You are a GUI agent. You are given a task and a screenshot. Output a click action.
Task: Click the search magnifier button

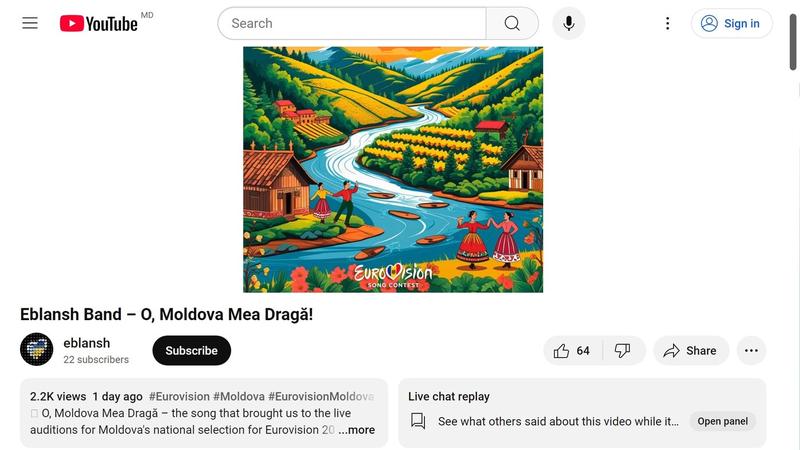click(x=512, y=23)
